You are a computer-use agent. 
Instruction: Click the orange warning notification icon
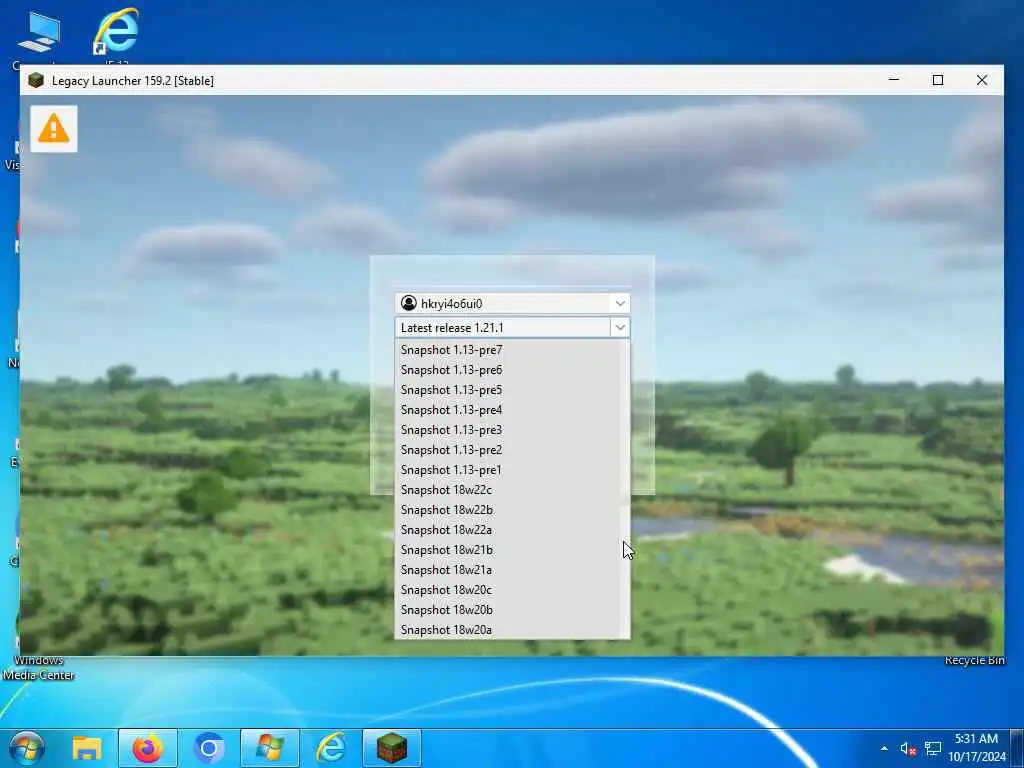pos(54,129)
